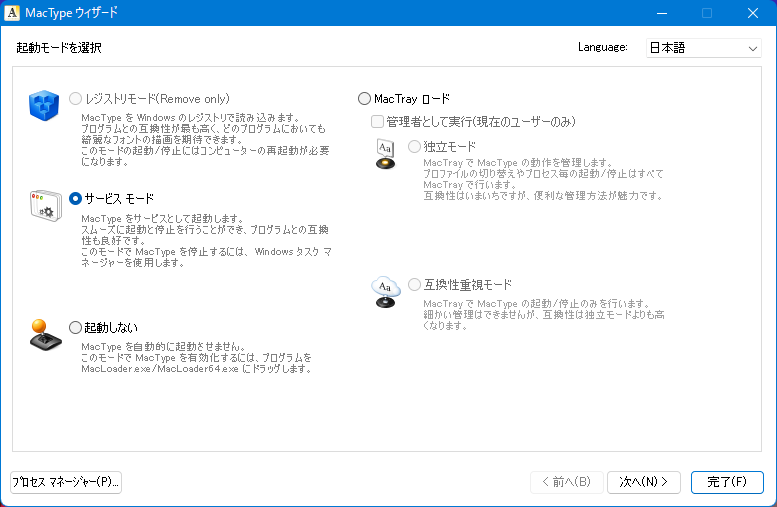Click the 互換性重視モード cloud Aa icon
Viewport: 777px width, 507px height.
[x=386, y=292]
